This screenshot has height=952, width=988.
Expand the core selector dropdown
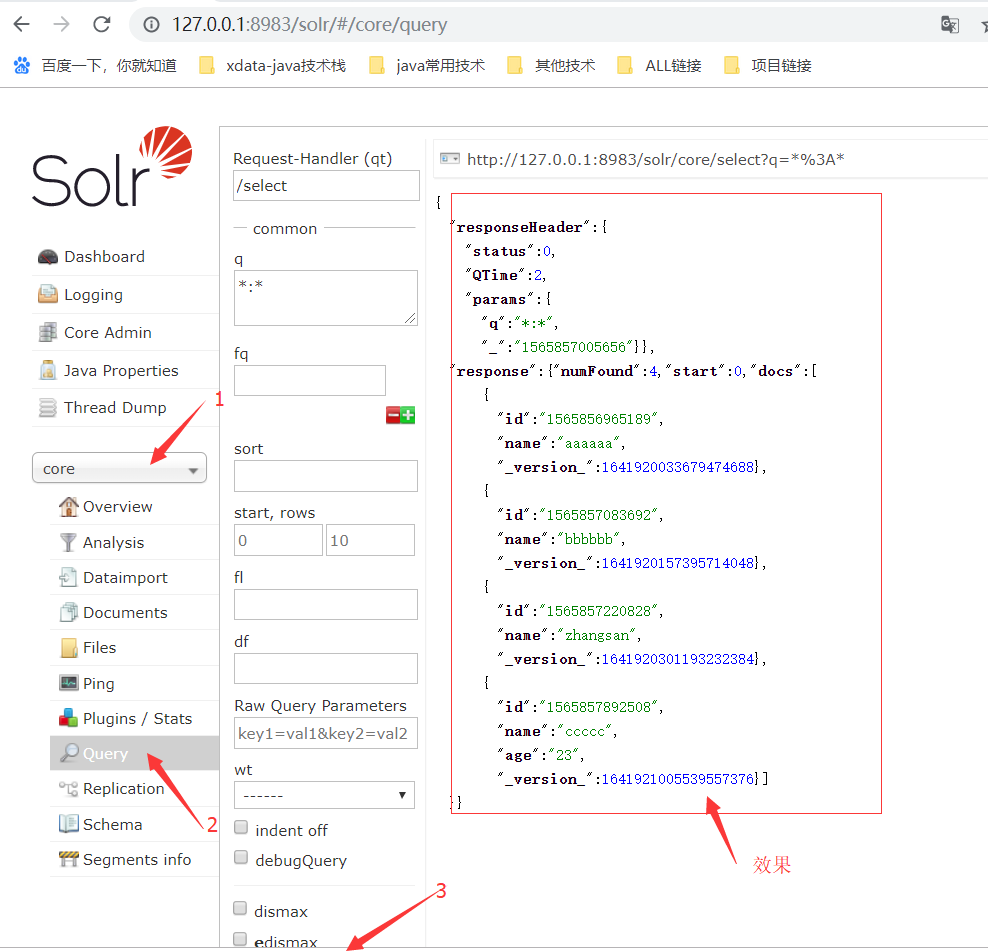119,468
